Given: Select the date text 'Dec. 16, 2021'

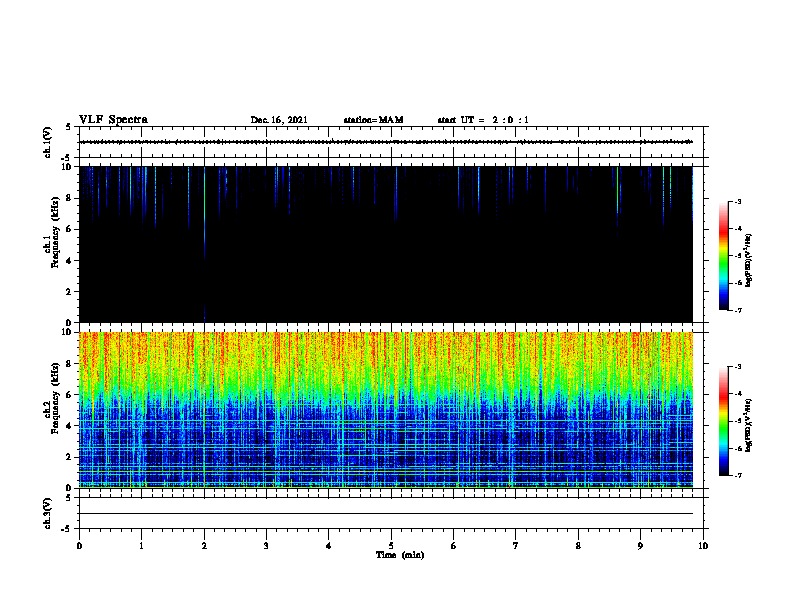Looking at the screenshot, I should pyautogui.click(x=279, y=120).
